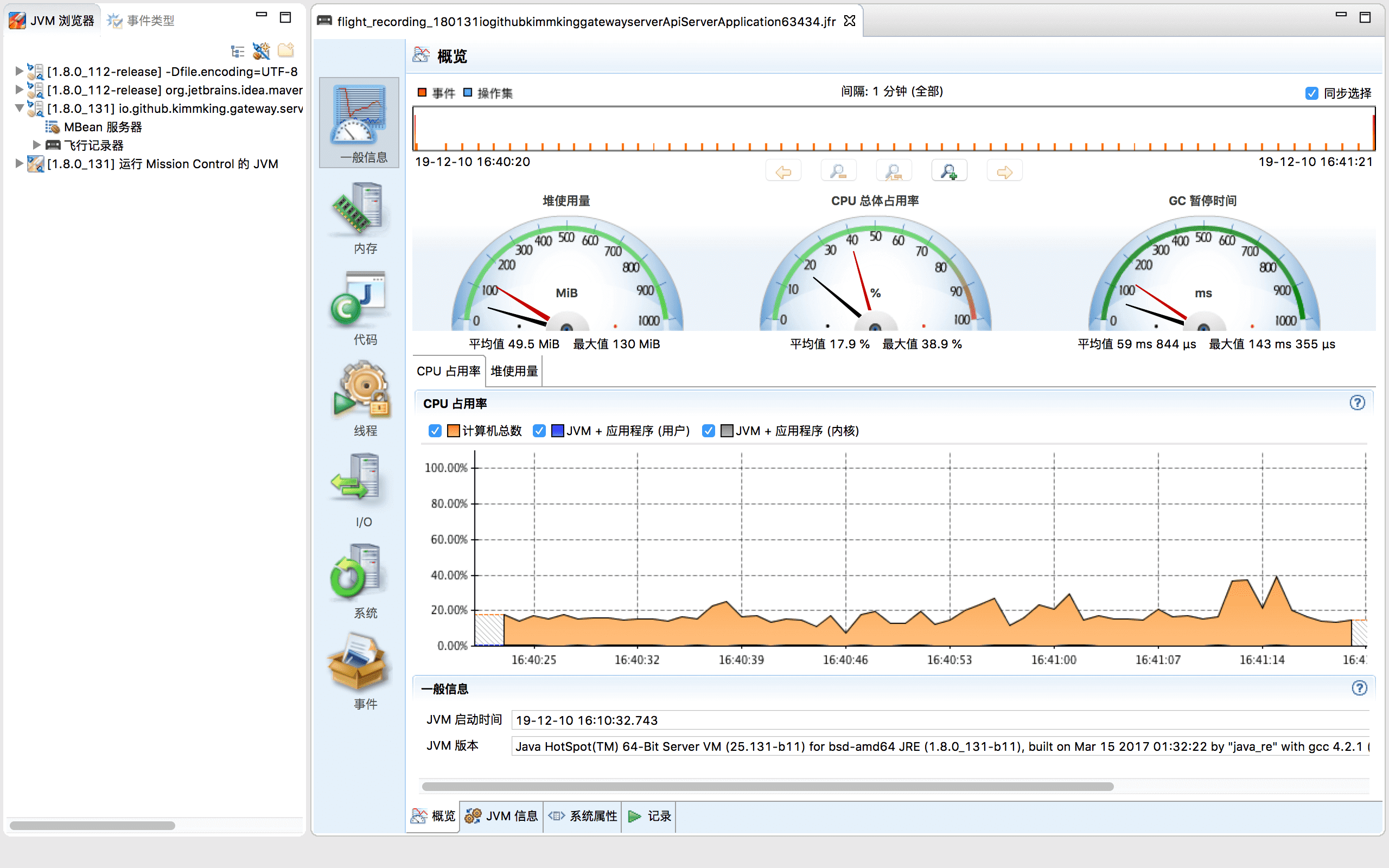Uncheck the 计算机总数 series checkbox
This screenshot has width=1389, height=868.
coord(435,431)
